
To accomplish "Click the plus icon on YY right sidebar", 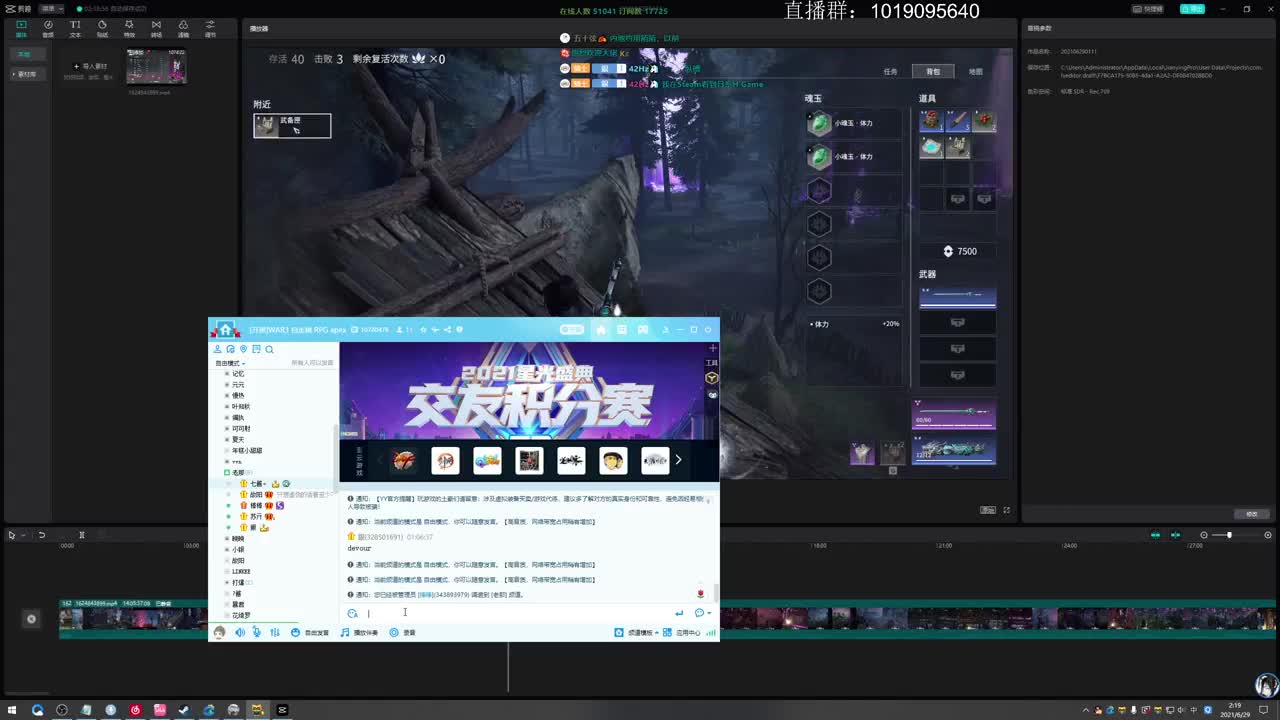I will point(712,348).
